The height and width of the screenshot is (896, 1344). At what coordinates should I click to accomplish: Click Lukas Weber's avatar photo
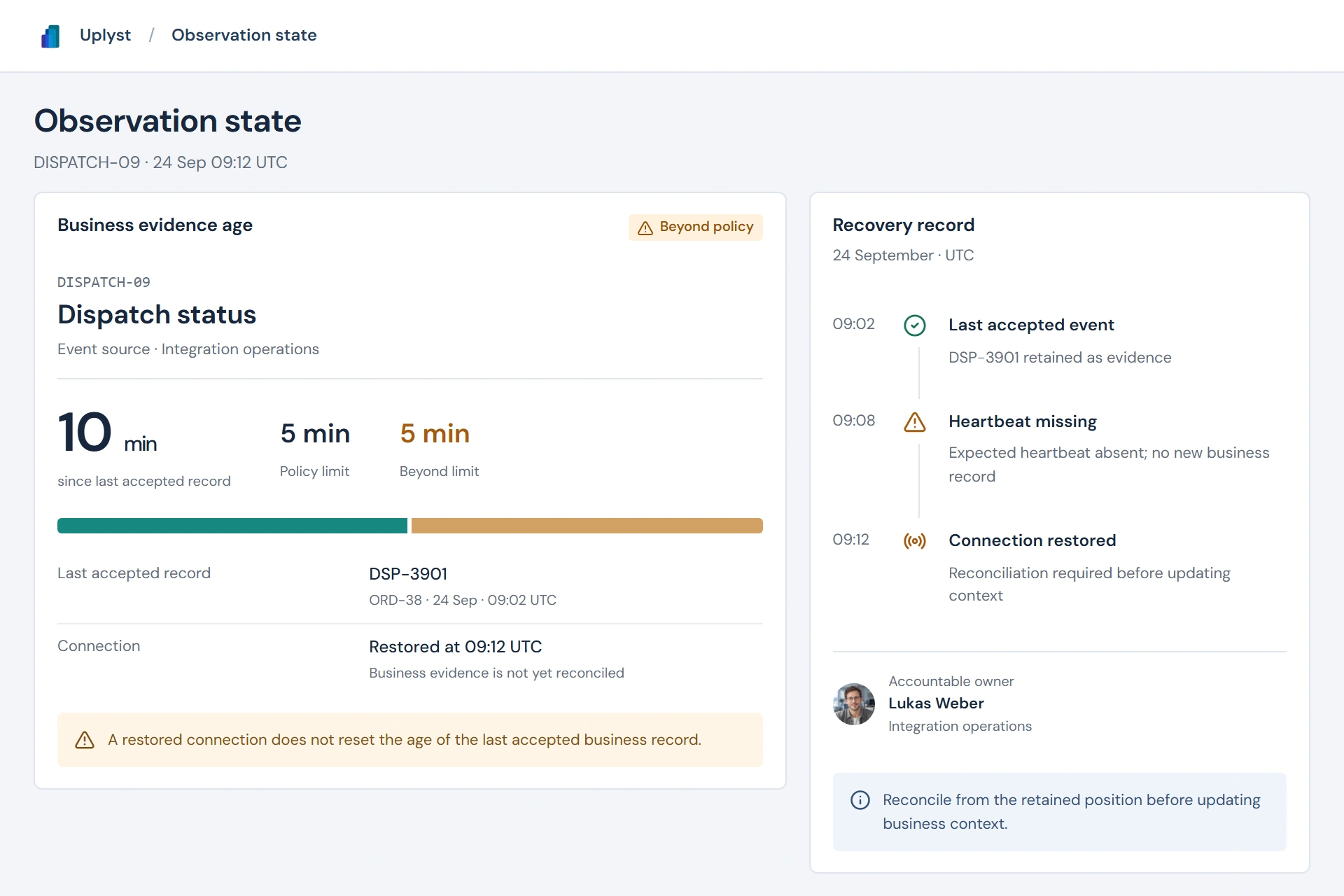click(853, 703)
